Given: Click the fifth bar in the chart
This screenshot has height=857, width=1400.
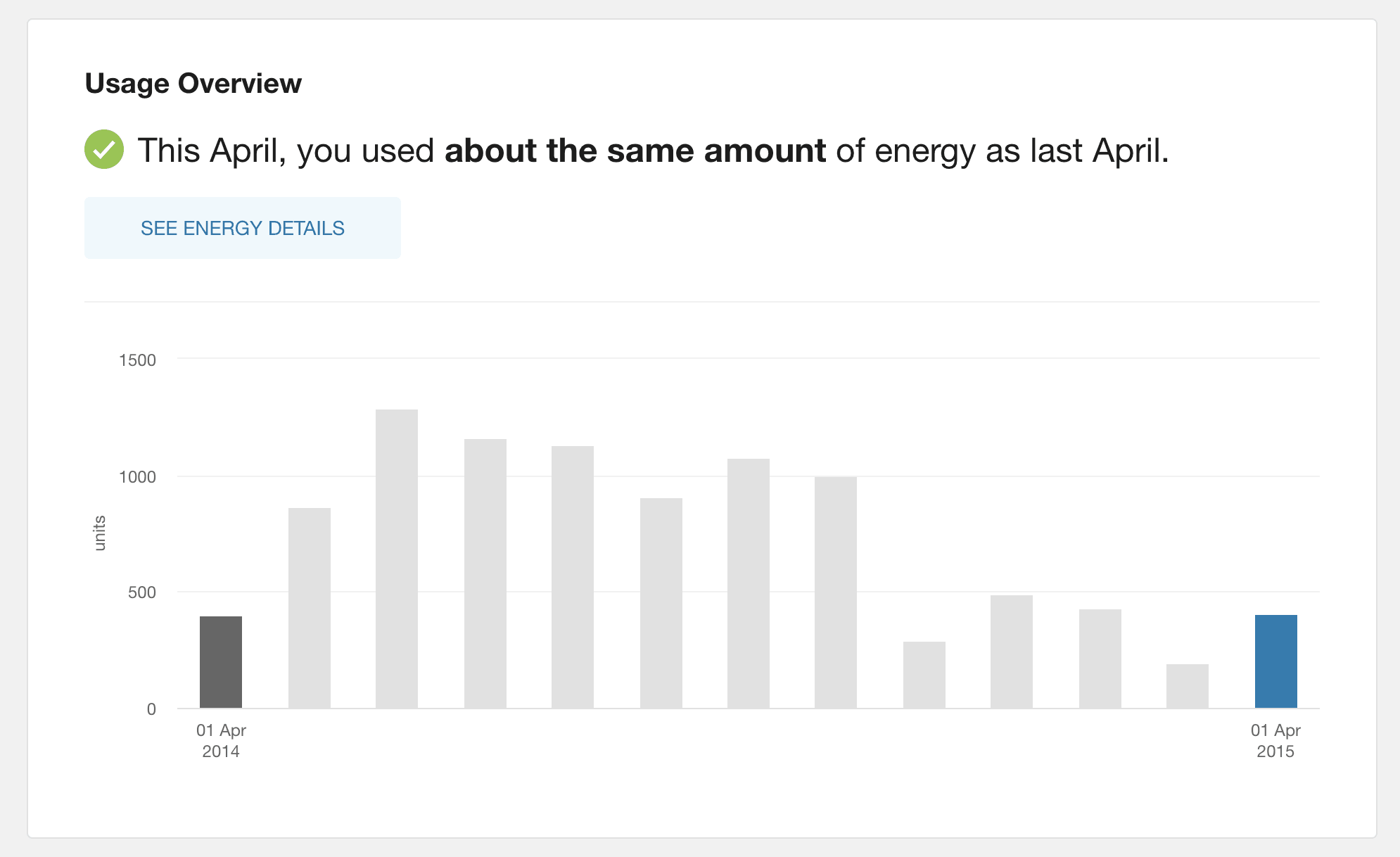Looking at the screenshot, I should (x=573, y=577).
